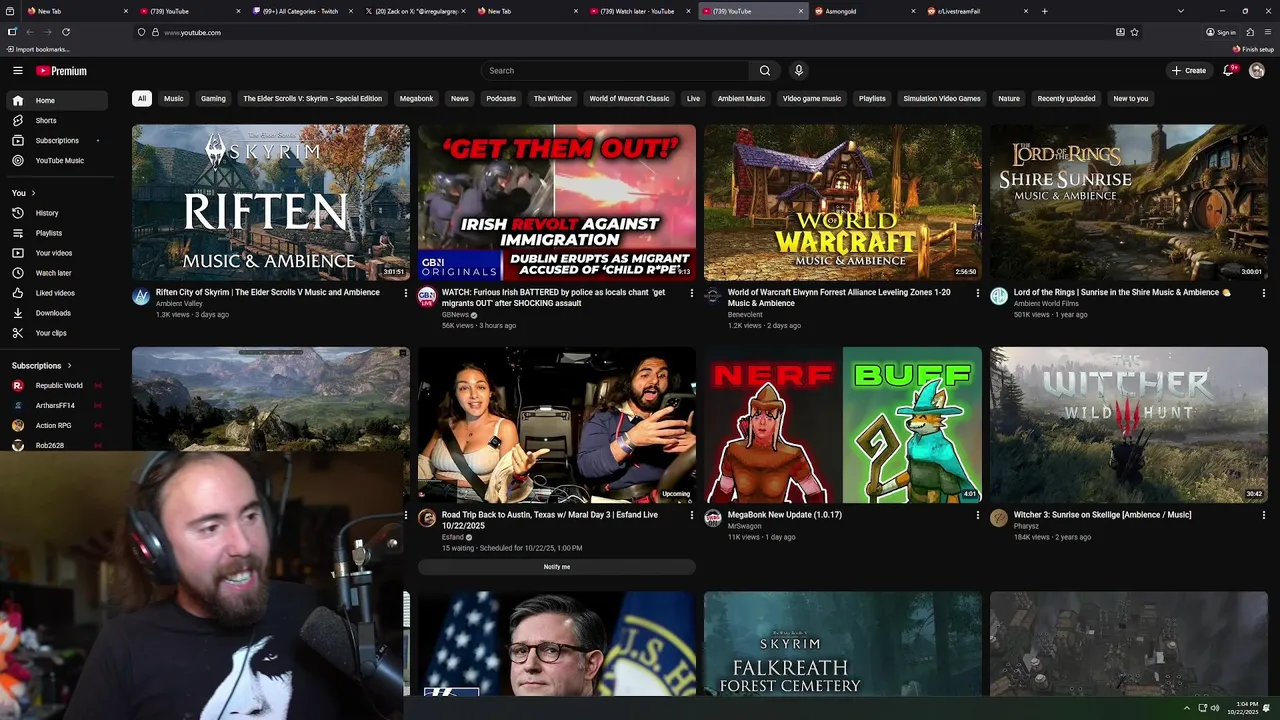Click the search magnifier button
The height and width of the screenshot is (720, 1280).
coord(765,71)
